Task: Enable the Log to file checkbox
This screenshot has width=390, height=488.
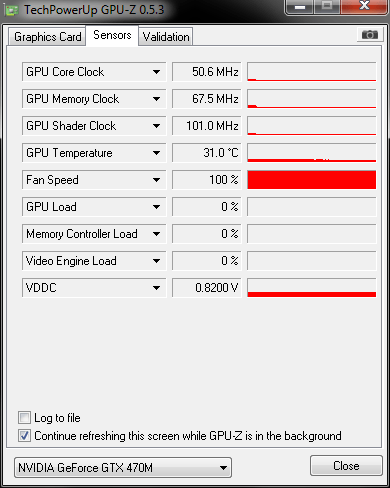Action: (x=24, y=418)
